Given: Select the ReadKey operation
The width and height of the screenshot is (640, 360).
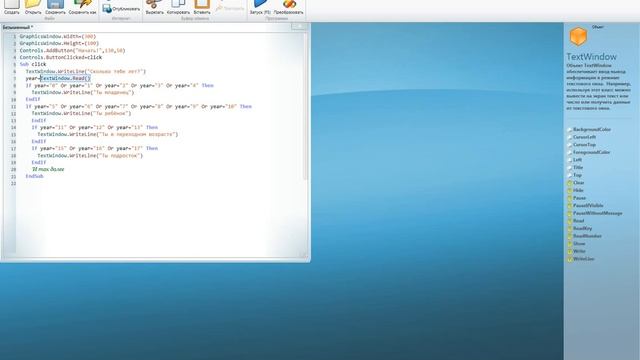Looking at the screenshot, I should click(582, 229).
